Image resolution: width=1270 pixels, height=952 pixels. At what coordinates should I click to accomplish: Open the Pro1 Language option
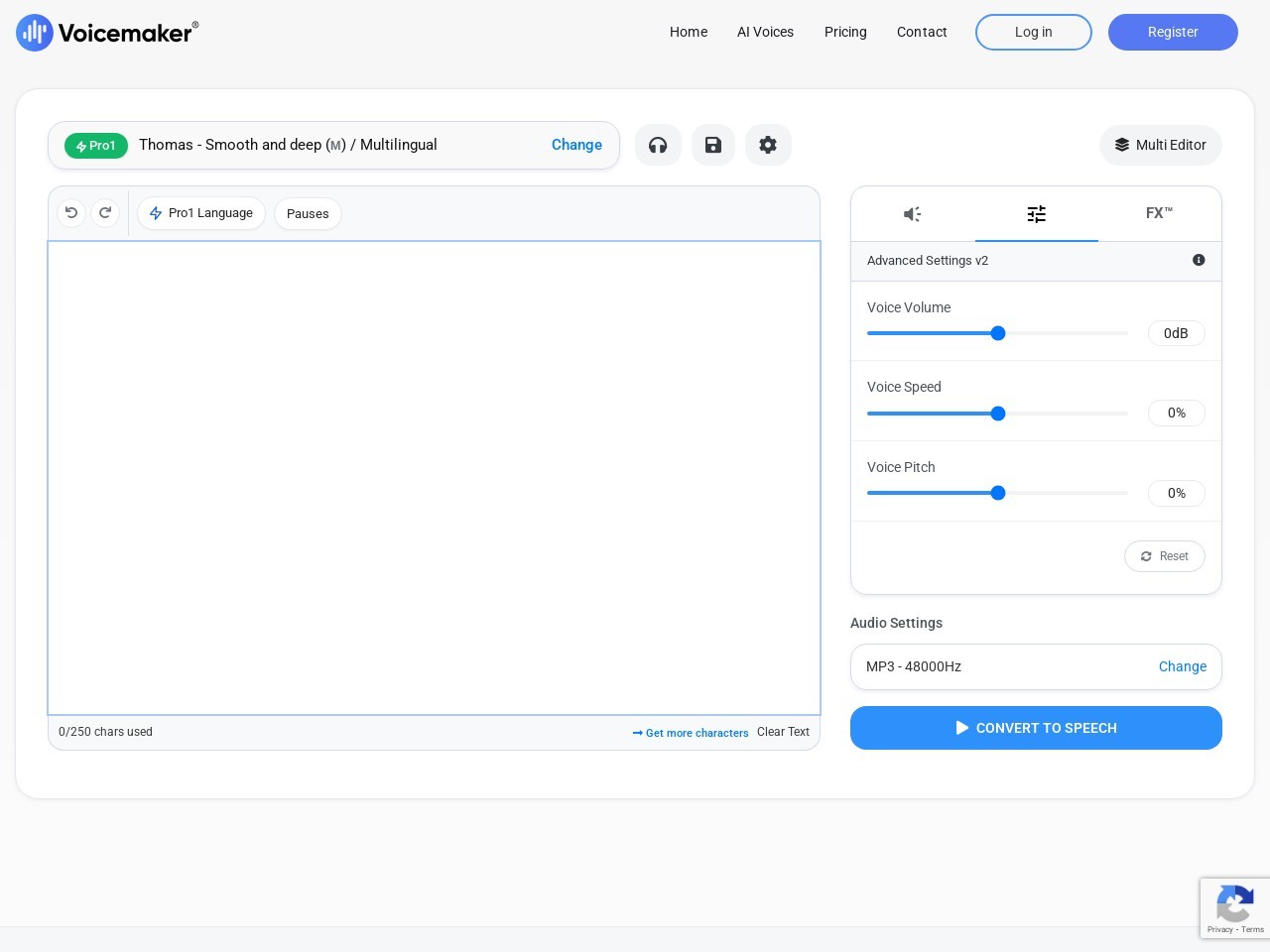pyautogui.click(x=201, y=213)
